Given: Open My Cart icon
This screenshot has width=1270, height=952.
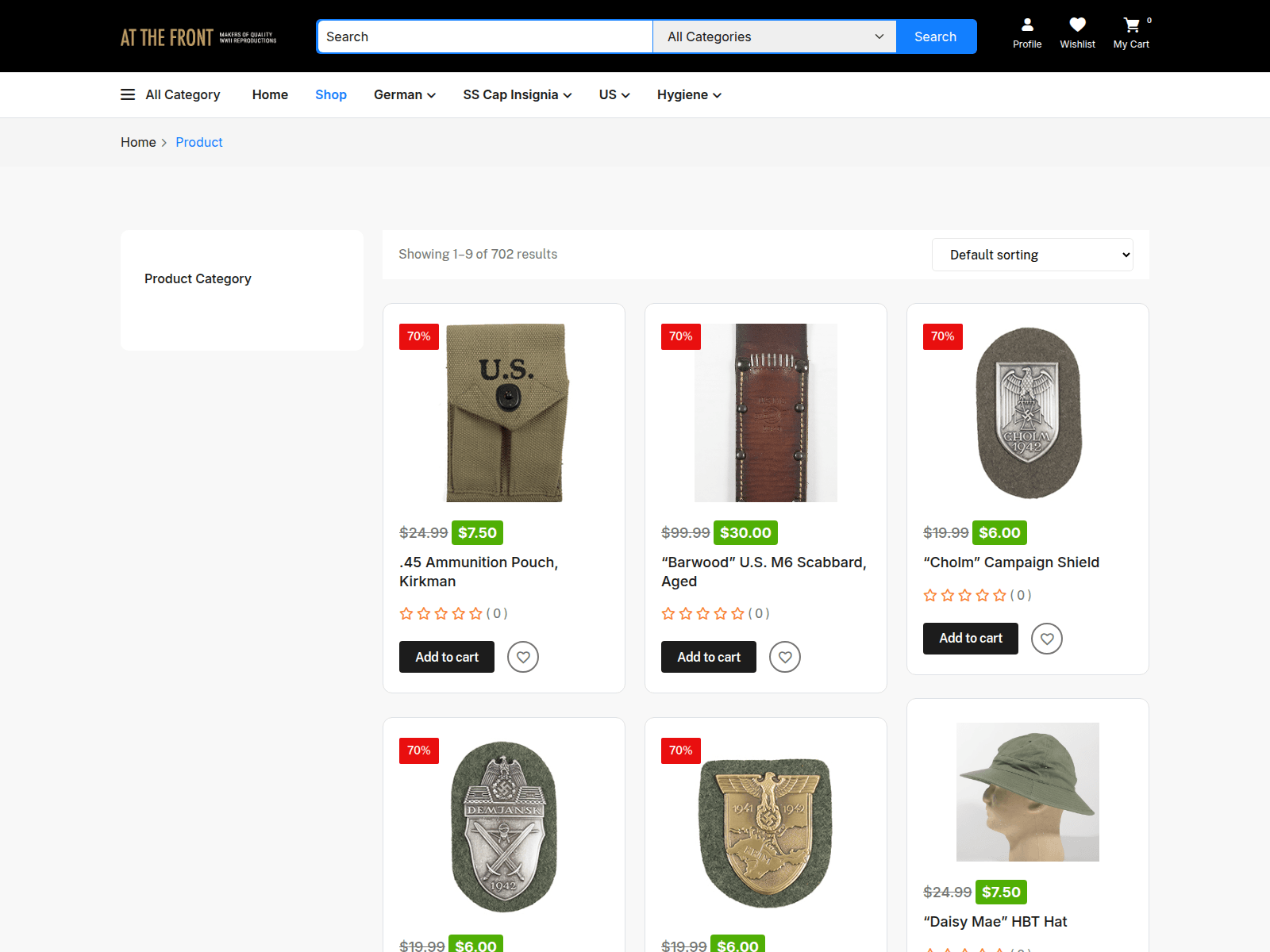Looking at the screenshot, I should (x=1132, y=25).
